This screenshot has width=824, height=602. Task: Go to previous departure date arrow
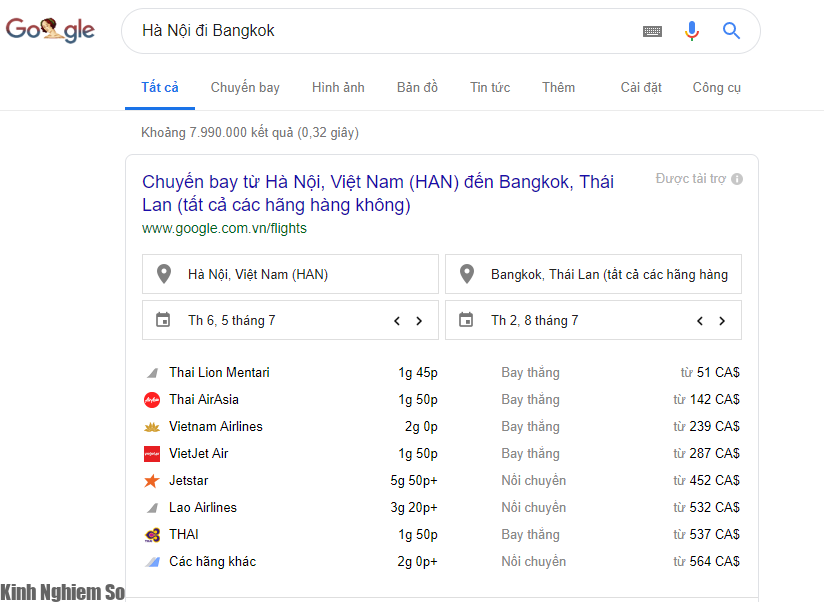click(x=397, y=320)
